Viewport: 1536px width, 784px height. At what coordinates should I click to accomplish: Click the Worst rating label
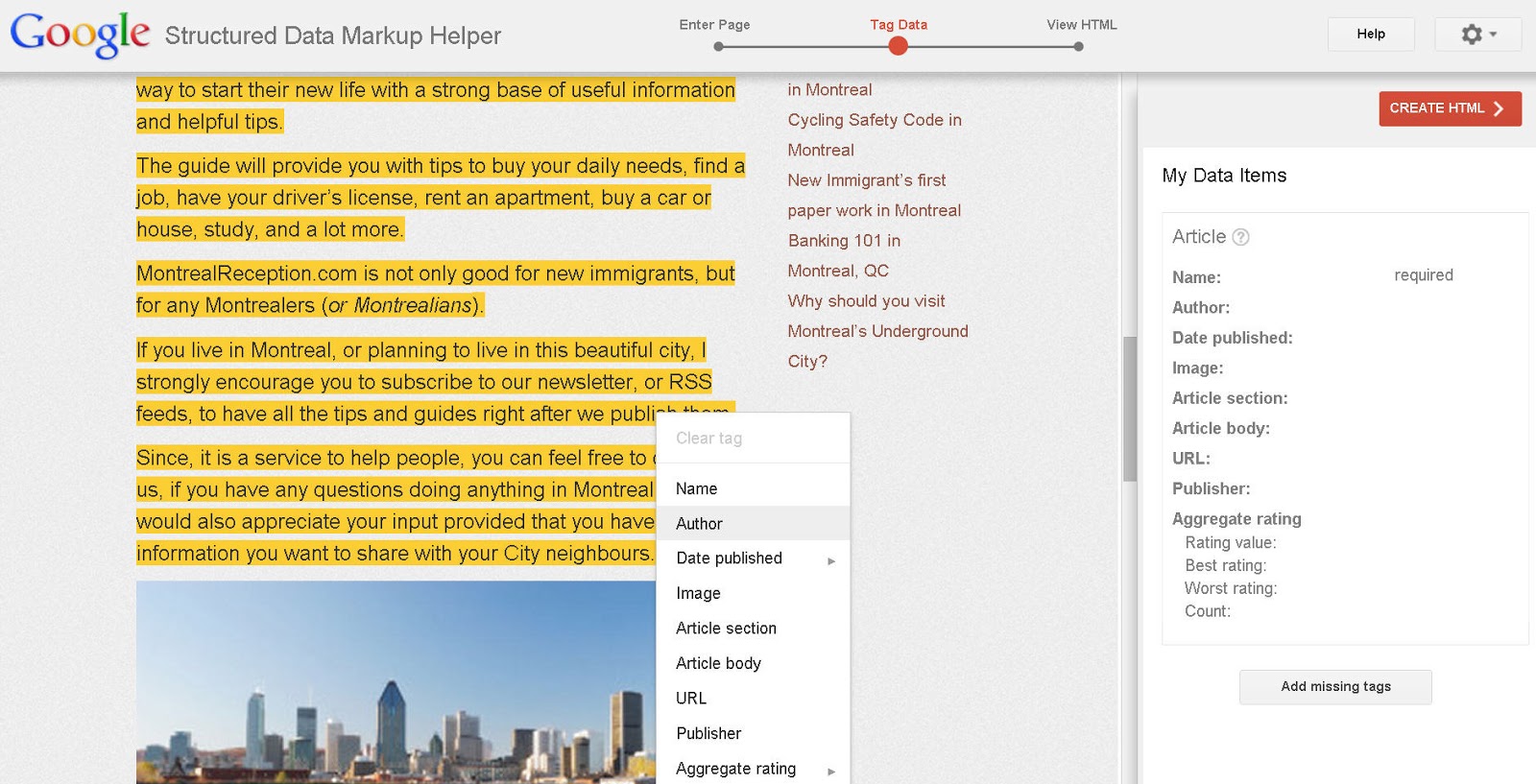coord(1231,589)
